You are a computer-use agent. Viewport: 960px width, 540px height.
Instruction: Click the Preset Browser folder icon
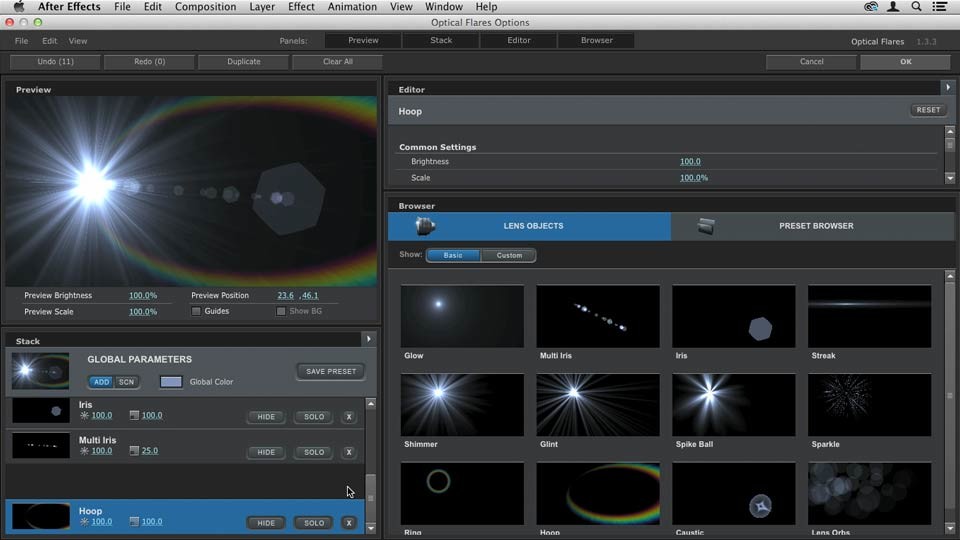pos(706,226)
